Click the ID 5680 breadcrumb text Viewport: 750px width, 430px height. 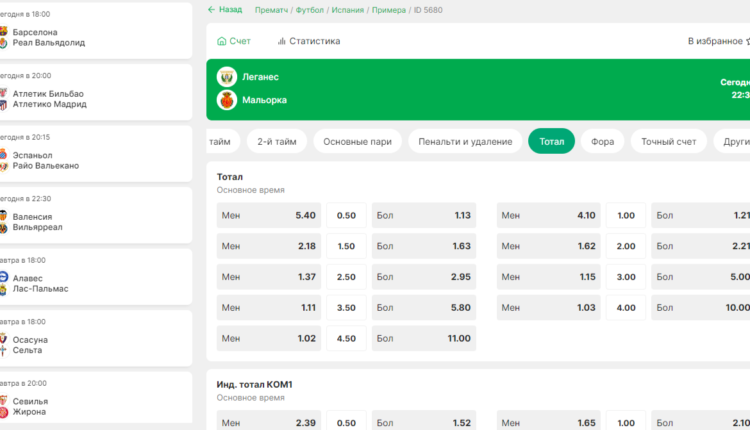click(428, 10)
